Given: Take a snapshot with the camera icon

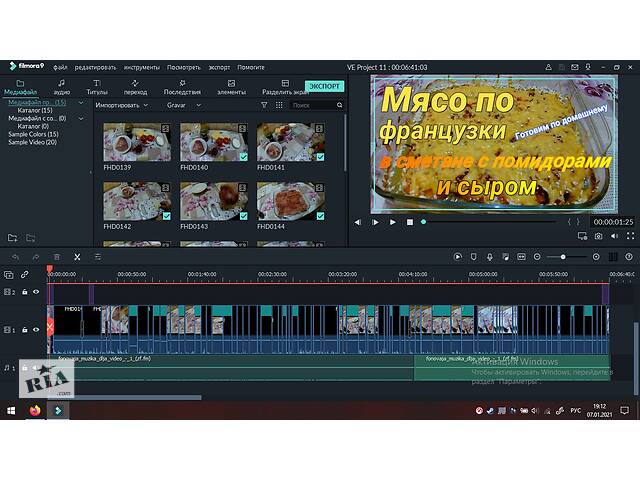Looking at the screenshot, I should [598, 237].
